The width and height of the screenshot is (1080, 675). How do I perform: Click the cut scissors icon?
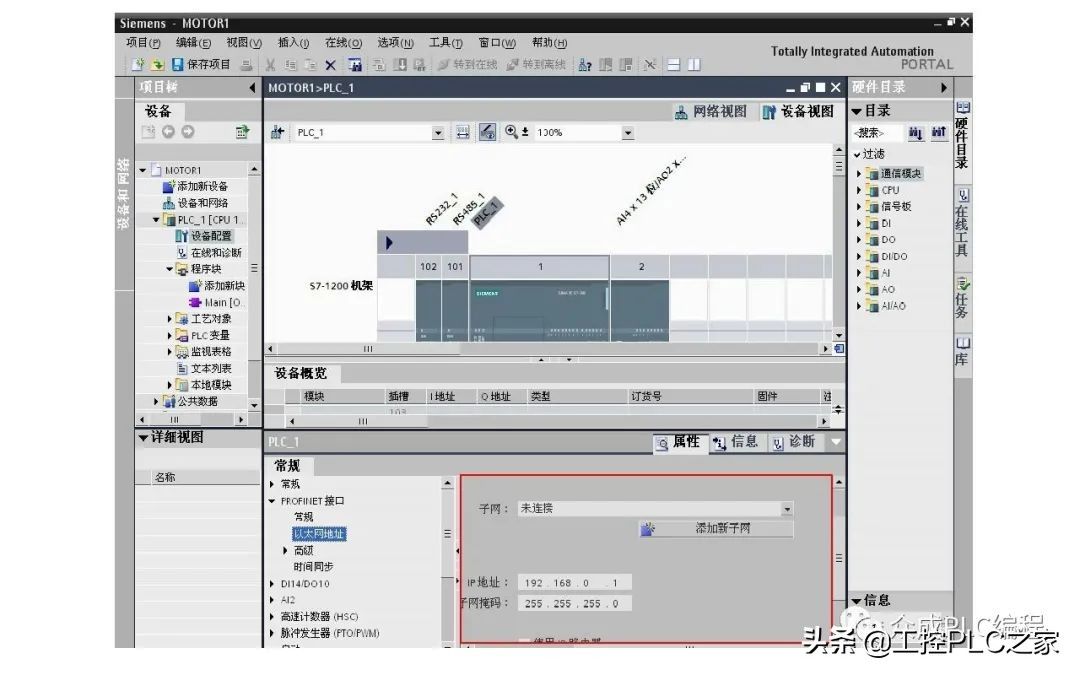pyautogui.click(x=271, y=65)
